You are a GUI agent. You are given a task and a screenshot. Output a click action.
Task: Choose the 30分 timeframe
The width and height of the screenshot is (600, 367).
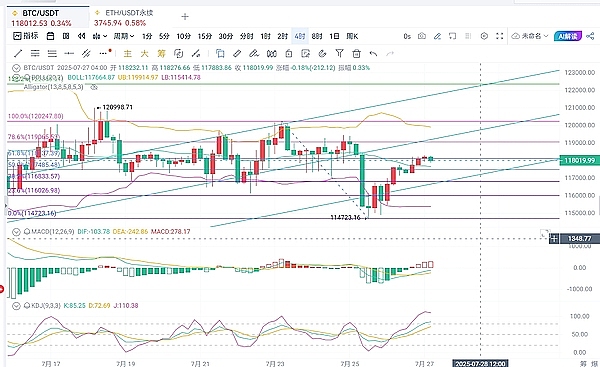pyautogui.click(x=226, y=36)
